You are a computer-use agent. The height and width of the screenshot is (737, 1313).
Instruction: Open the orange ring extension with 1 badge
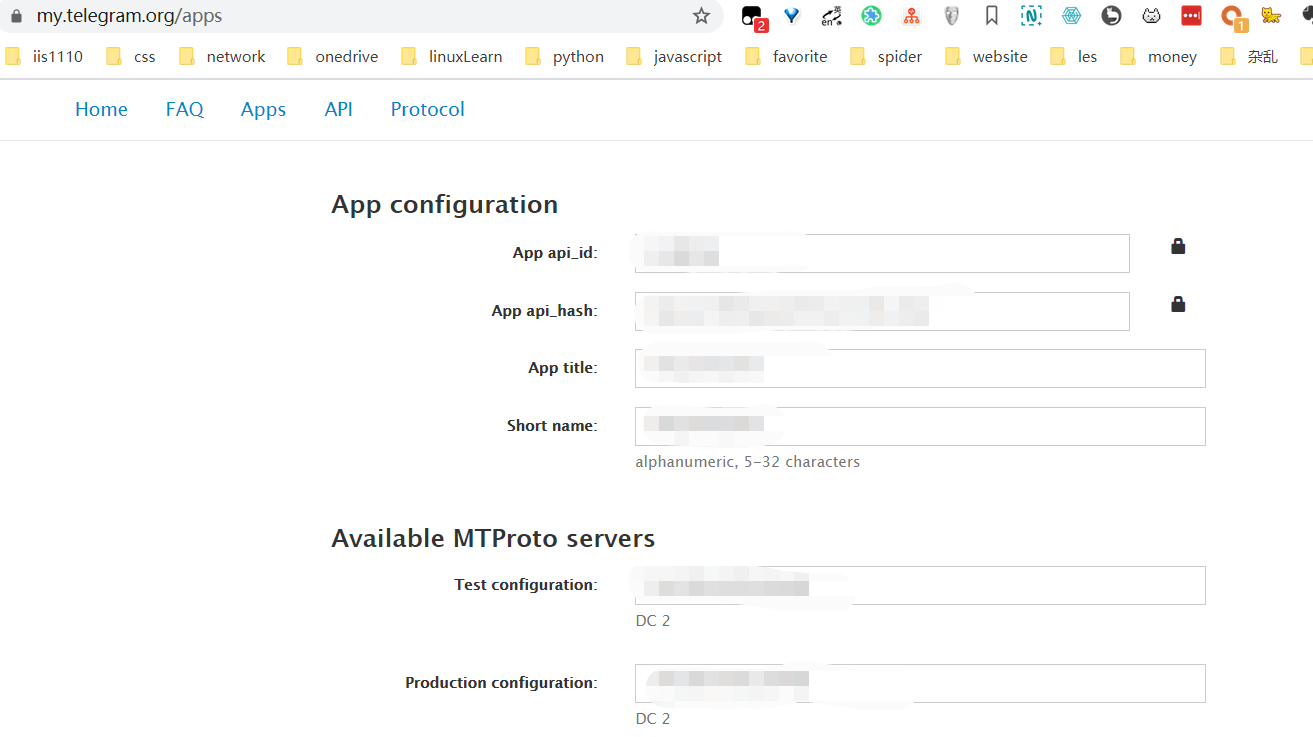coord(1233,17)
